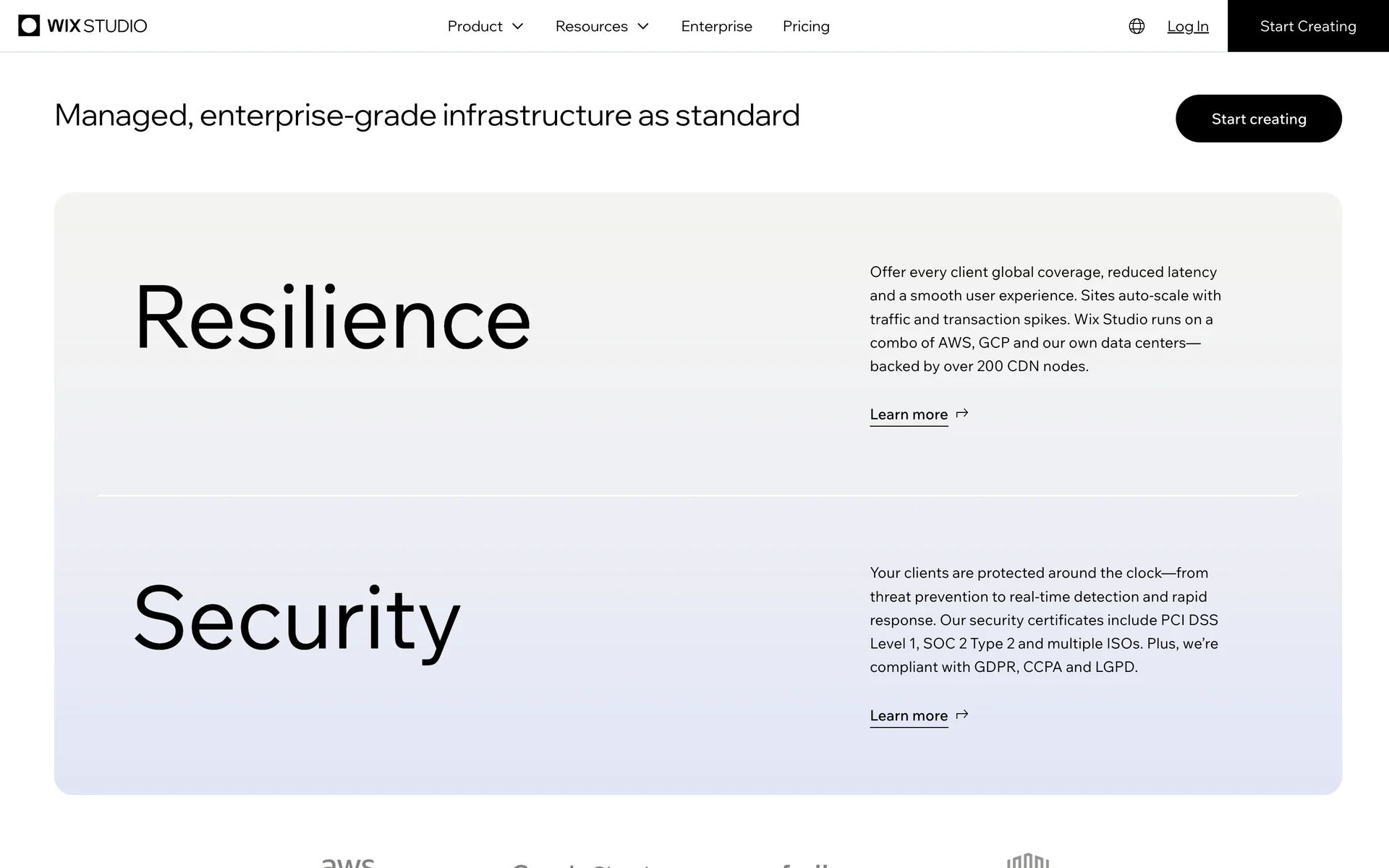Screen dimensions: 1389x868
Task: Open the Product navigation menu
Action: [475, 26]
